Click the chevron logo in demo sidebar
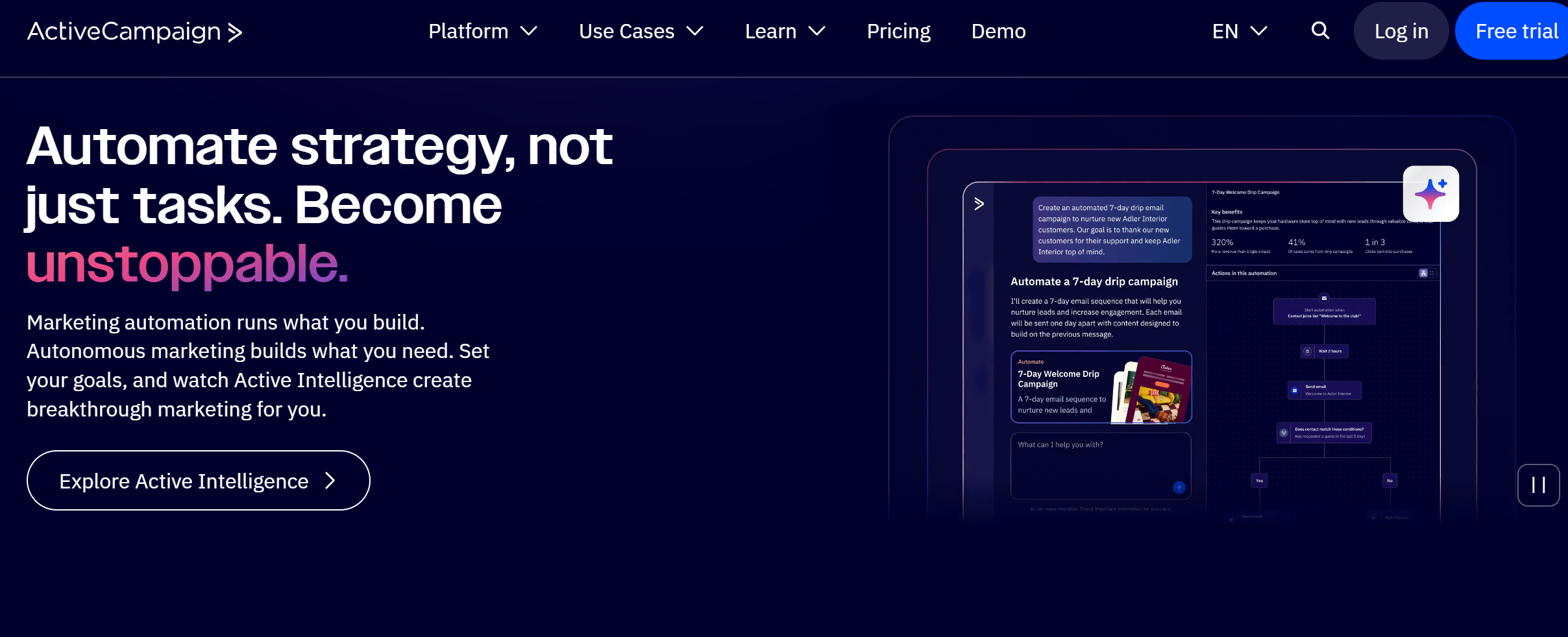 [979, 204]
